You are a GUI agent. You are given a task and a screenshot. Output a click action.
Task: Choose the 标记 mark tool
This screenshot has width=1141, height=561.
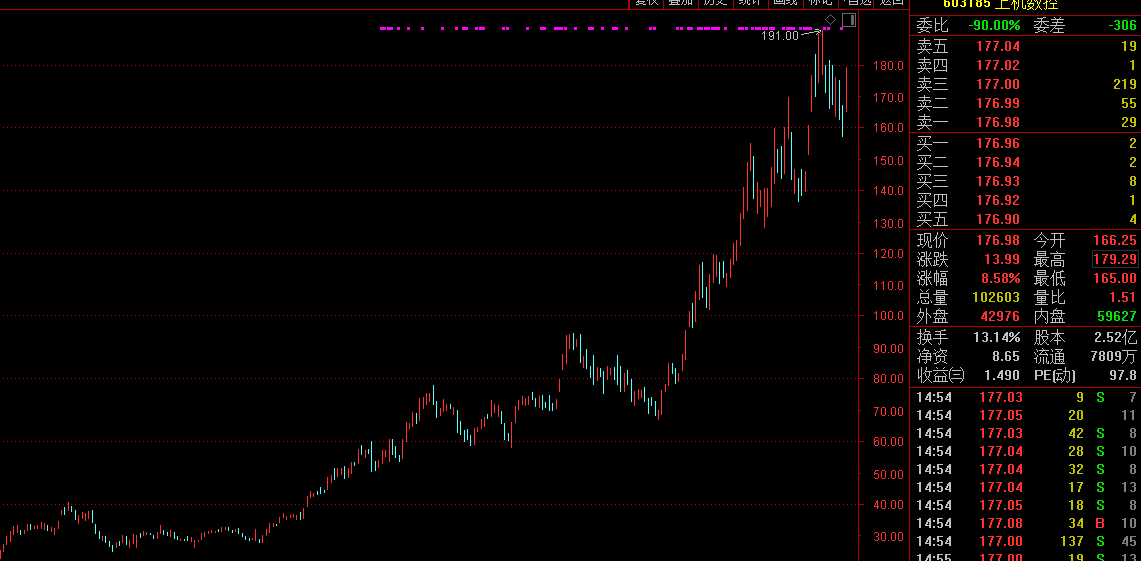coord(820,3)
